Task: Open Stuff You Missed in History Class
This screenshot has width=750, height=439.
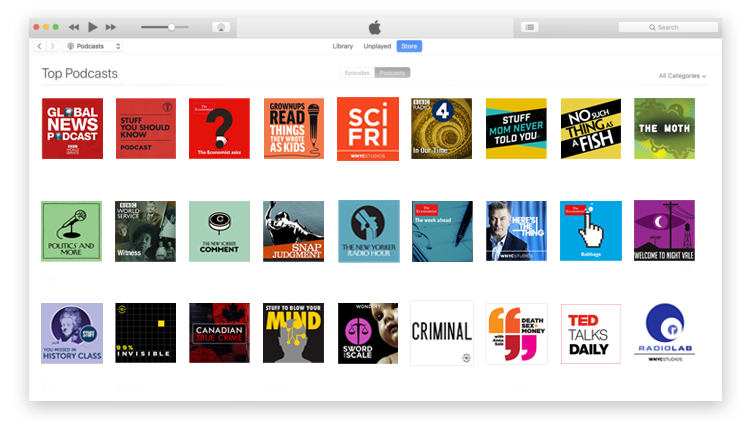Action: (72, 333)
